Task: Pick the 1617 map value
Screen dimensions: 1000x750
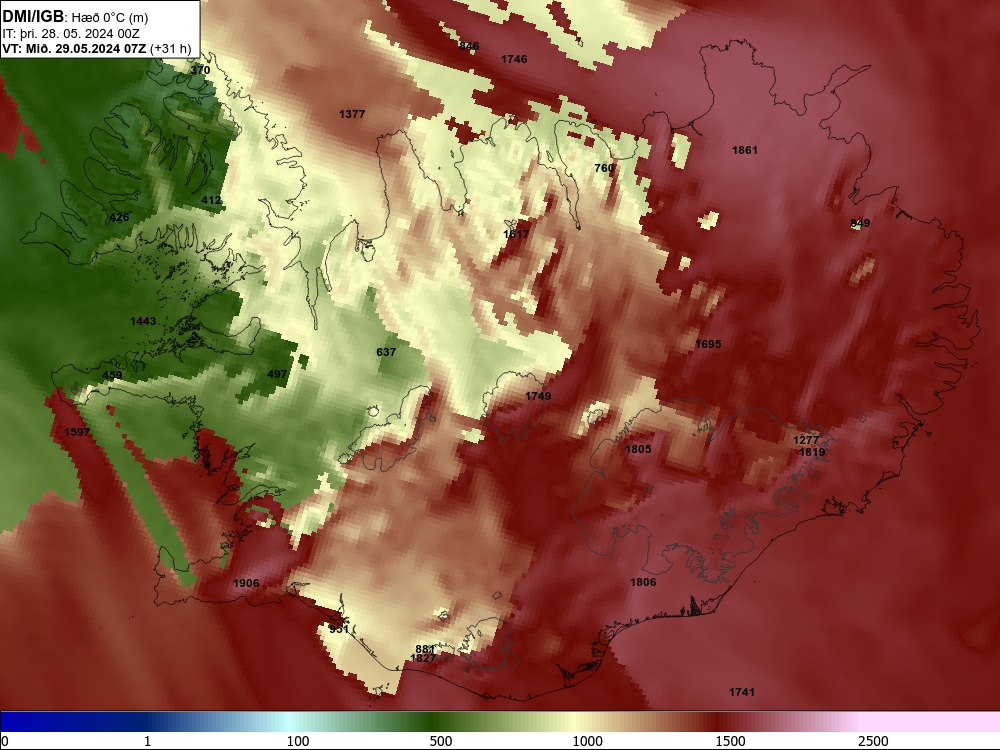Action: (516, 234)
